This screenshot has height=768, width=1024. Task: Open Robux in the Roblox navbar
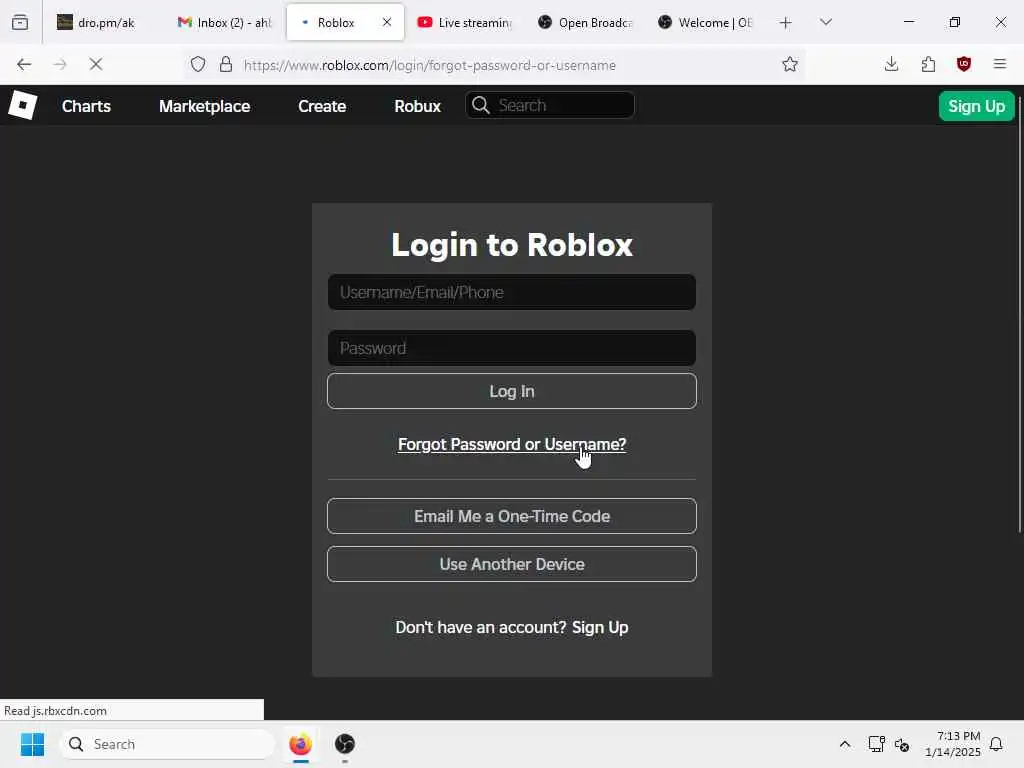pos(417,106)
